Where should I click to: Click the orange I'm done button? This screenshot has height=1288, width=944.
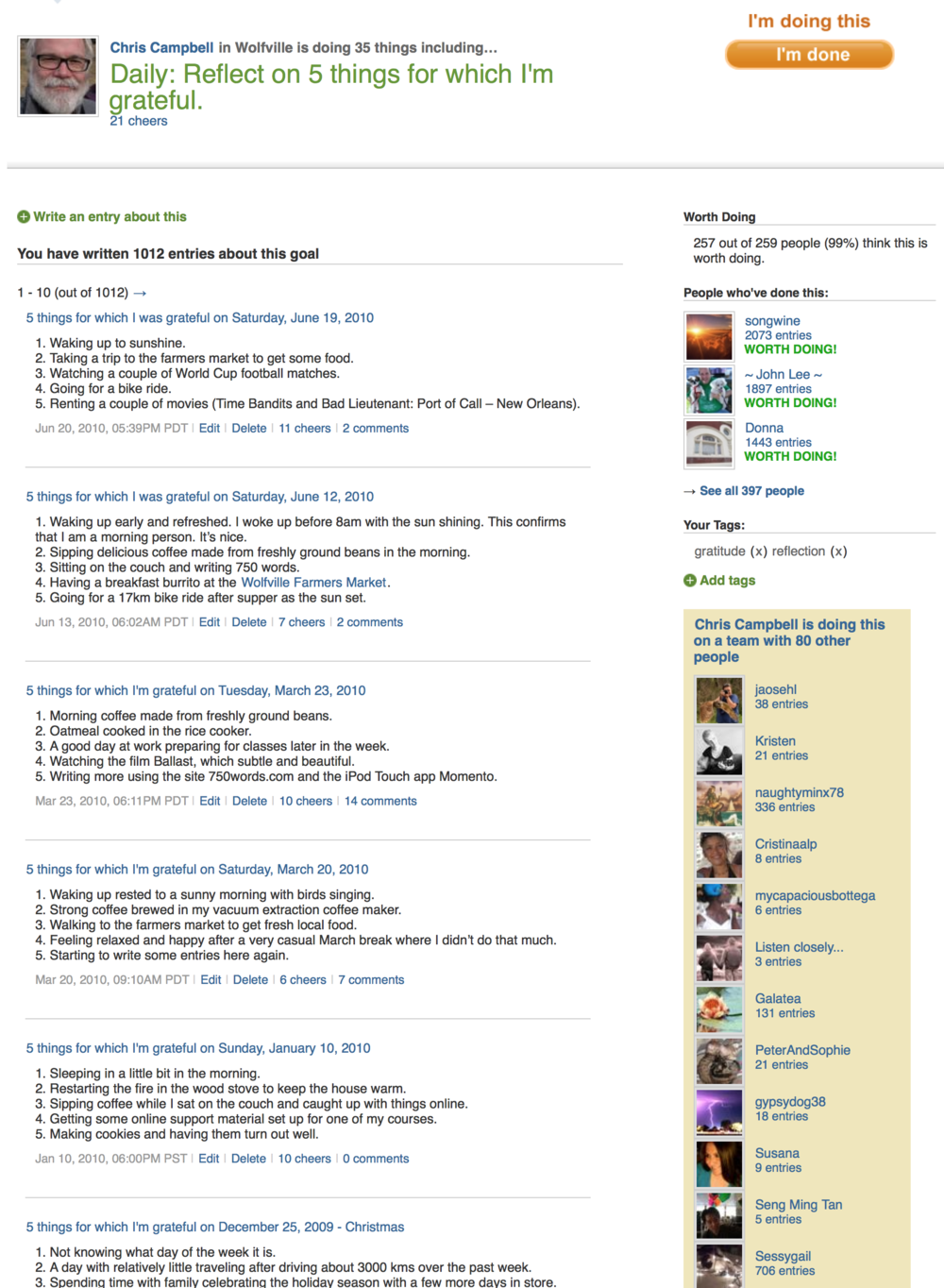810,55
